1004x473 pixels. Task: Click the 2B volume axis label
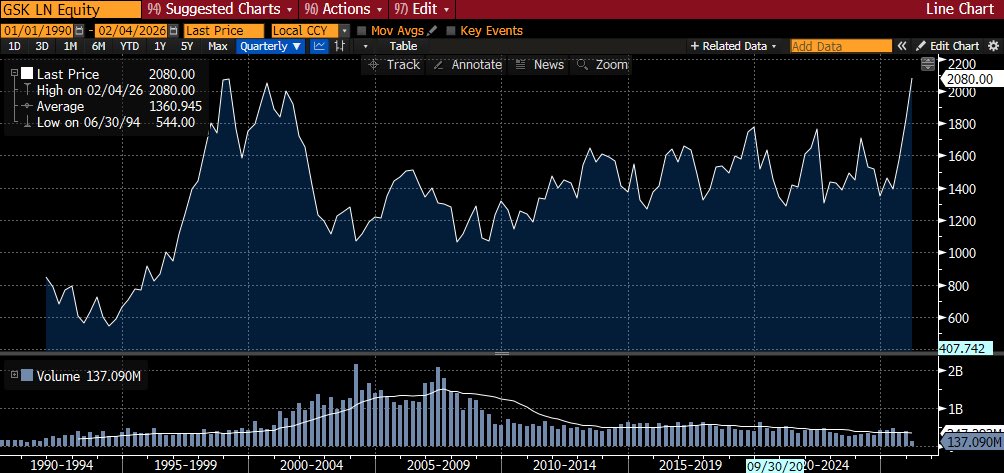point(954,371)
